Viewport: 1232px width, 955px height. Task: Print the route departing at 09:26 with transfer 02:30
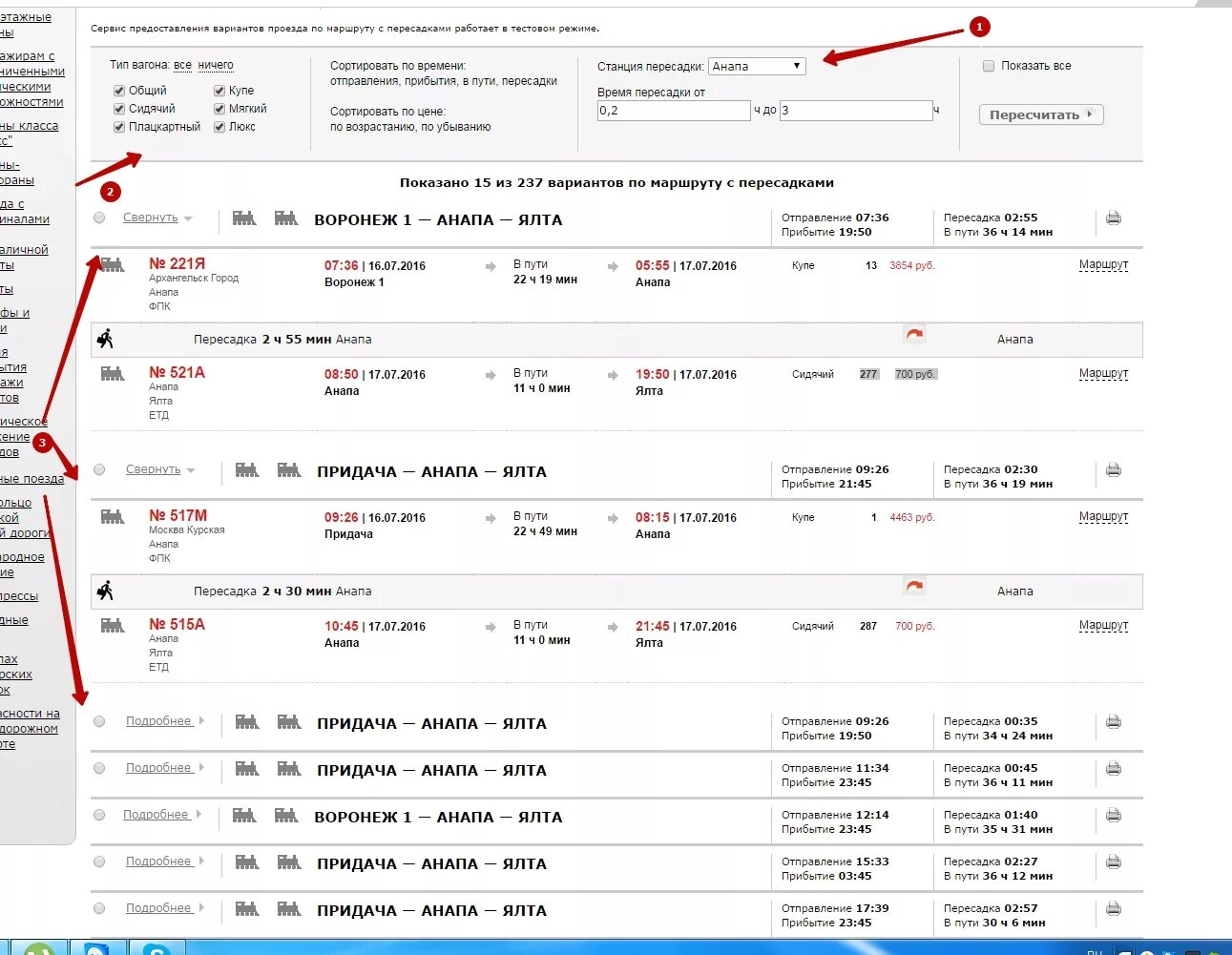pos(1113,470)
